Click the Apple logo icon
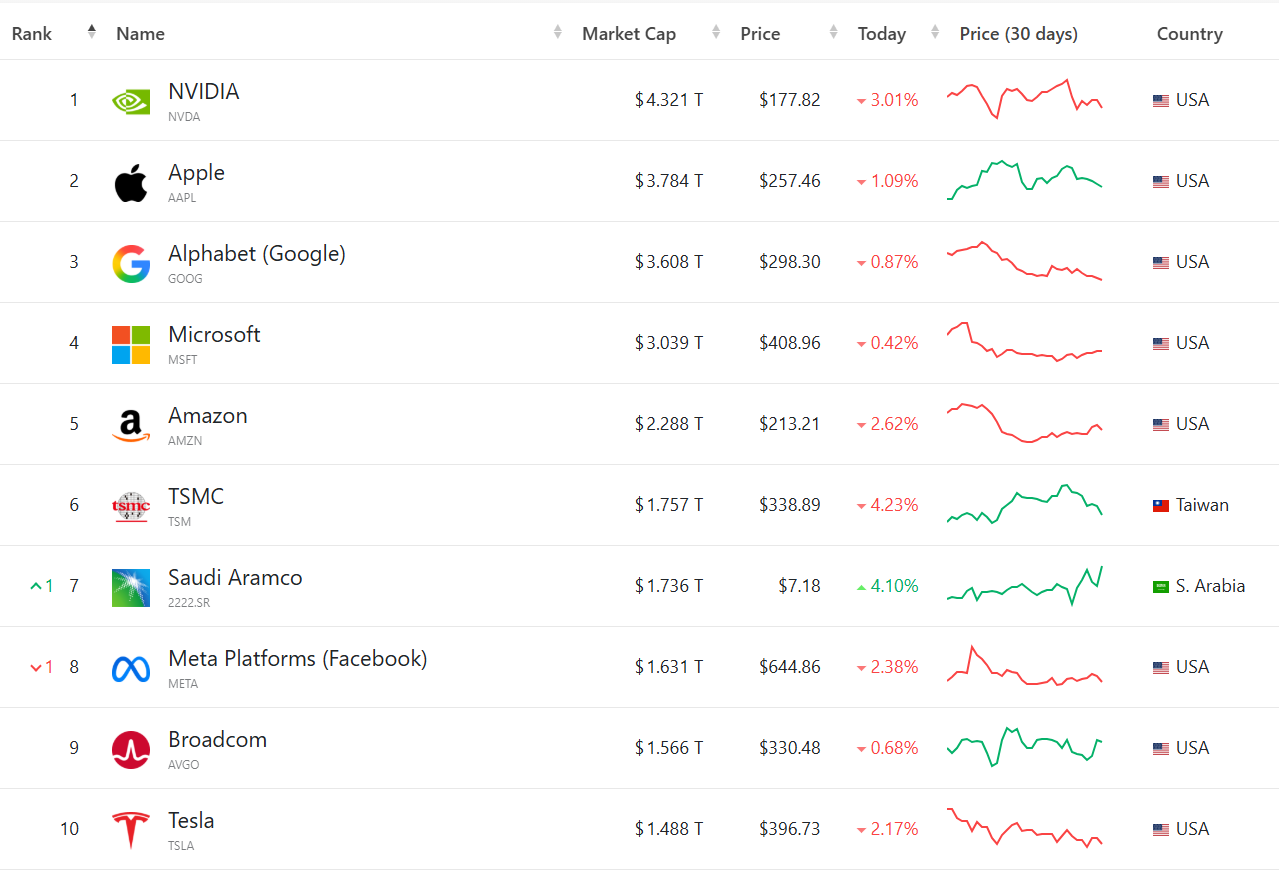 131,182
